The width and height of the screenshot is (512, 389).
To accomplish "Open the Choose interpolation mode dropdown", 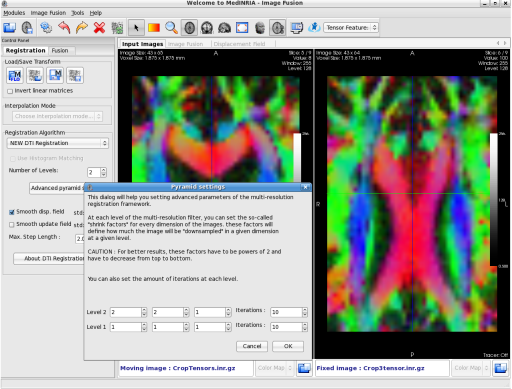I will click(x=57, y=116).
